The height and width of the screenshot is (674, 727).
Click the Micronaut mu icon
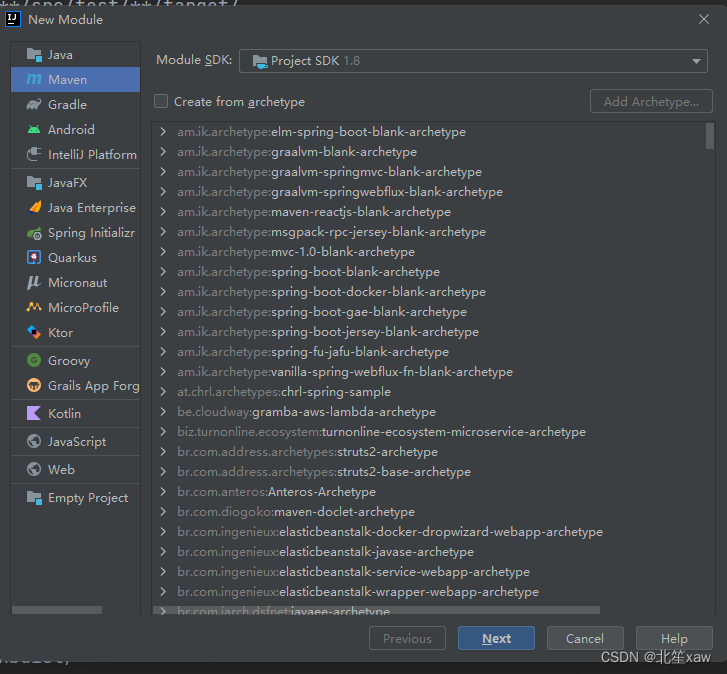(33, 282)
